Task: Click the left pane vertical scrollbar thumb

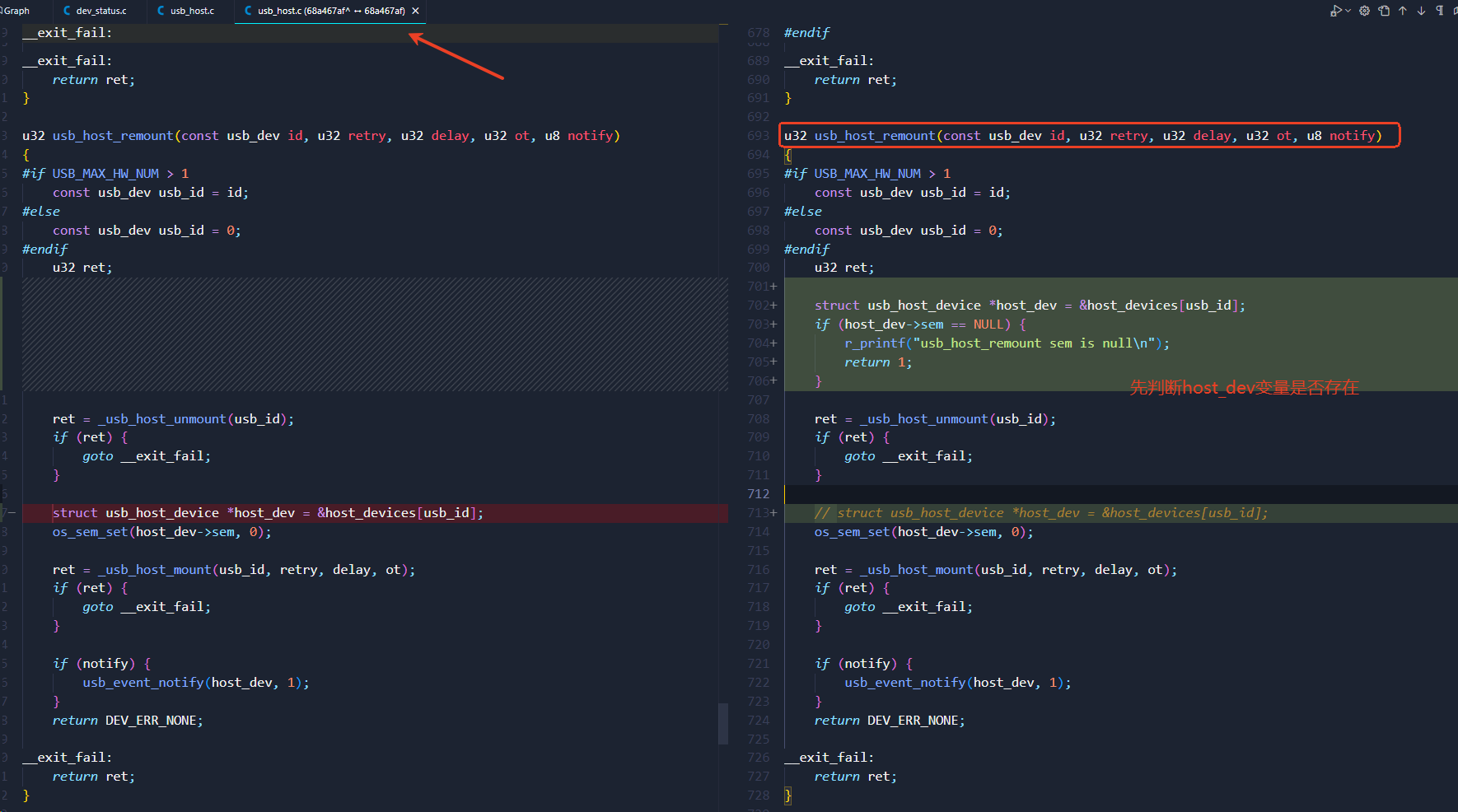Action: click(723, 723)
